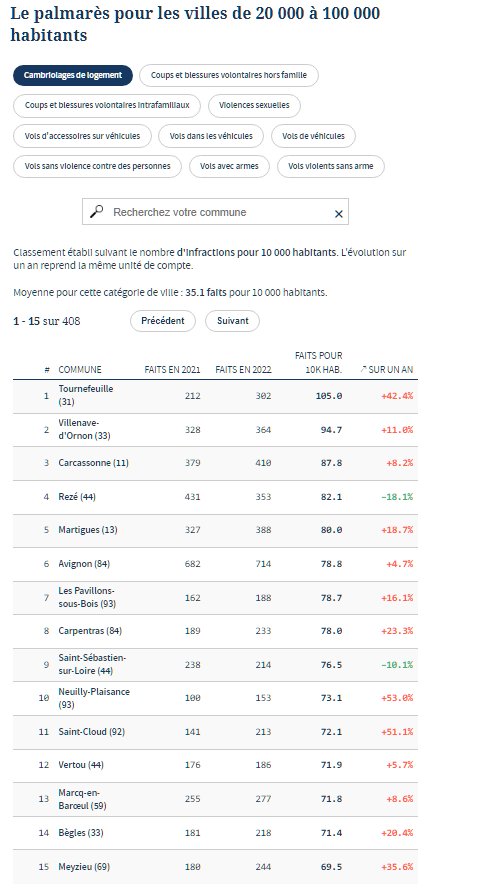
Task: Click the arrow icon in the Sur un an header
Action: point(363,369)
